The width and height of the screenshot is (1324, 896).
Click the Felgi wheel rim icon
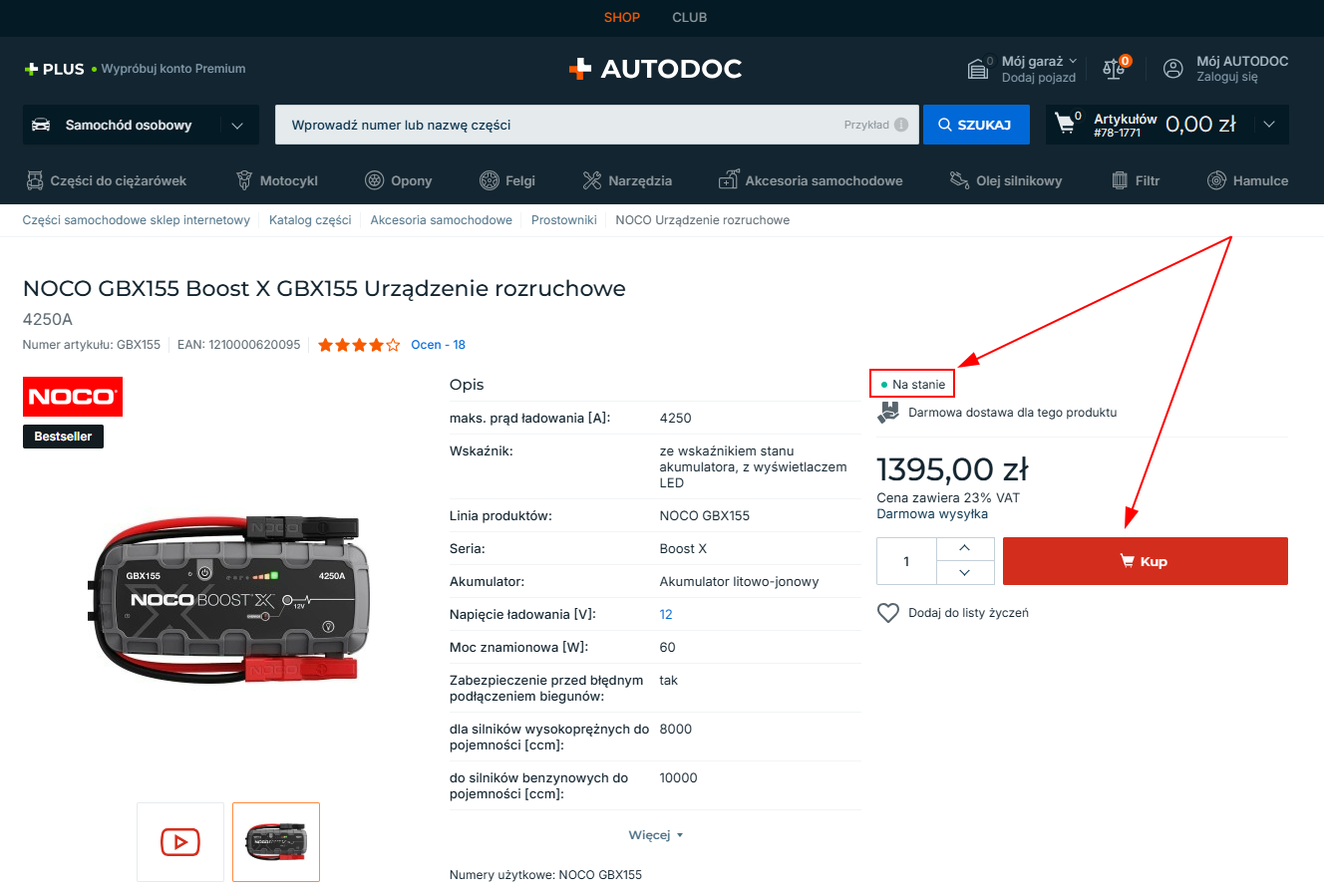[x=490, y=180]
